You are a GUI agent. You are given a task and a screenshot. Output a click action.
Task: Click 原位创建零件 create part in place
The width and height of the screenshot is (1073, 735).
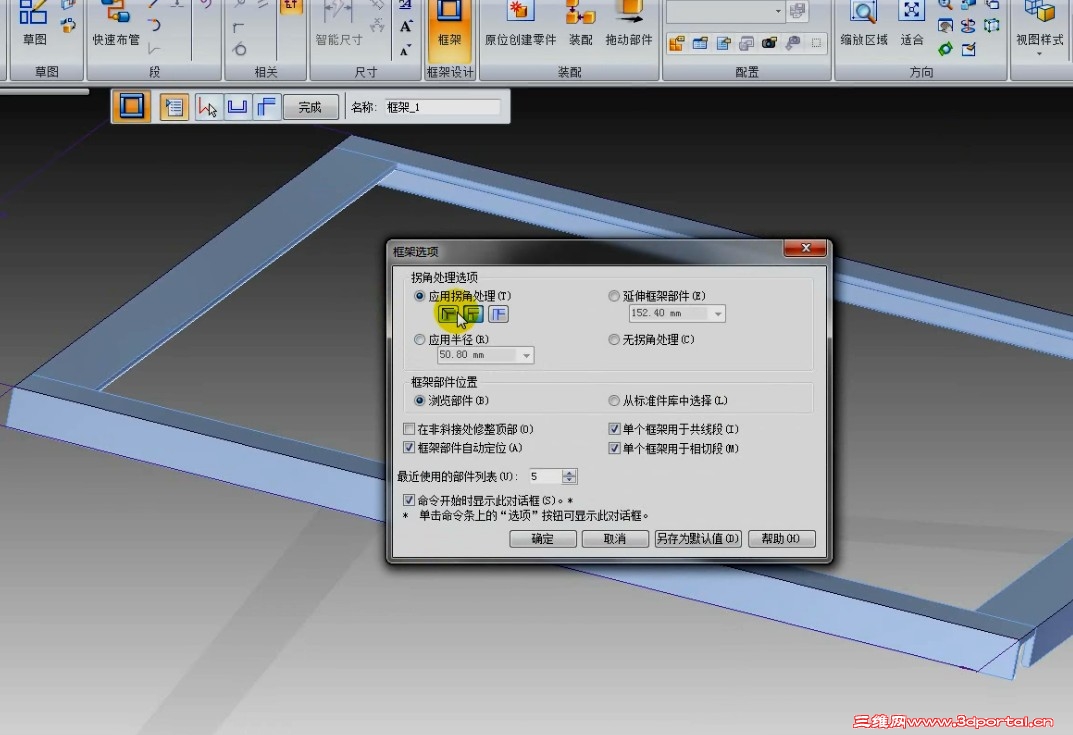(520, 25)
